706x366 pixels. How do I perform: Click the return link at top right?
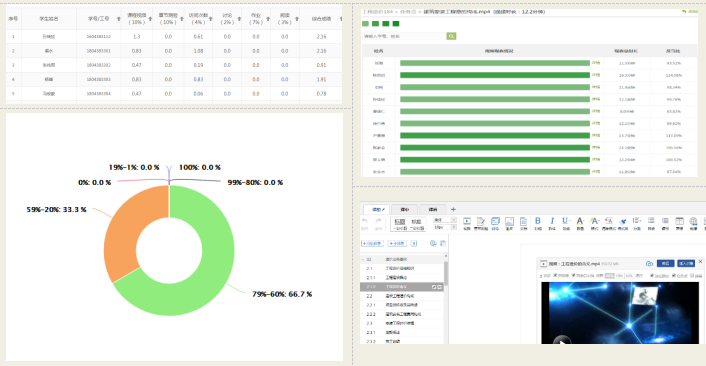[x=690, y=11]
